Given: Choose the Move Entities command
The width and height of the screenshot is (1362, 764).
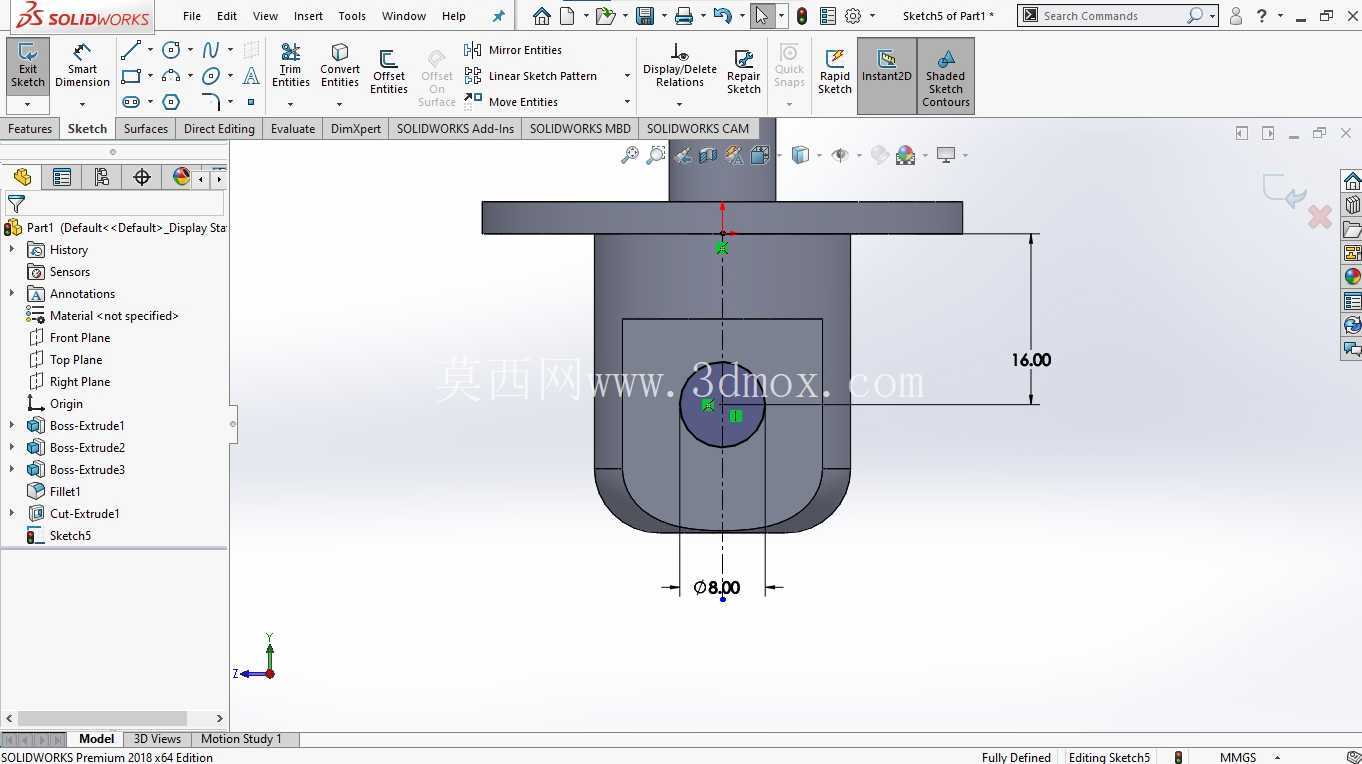Looking at the screenshot, I should pyautogui.click(x=511, y=102).
